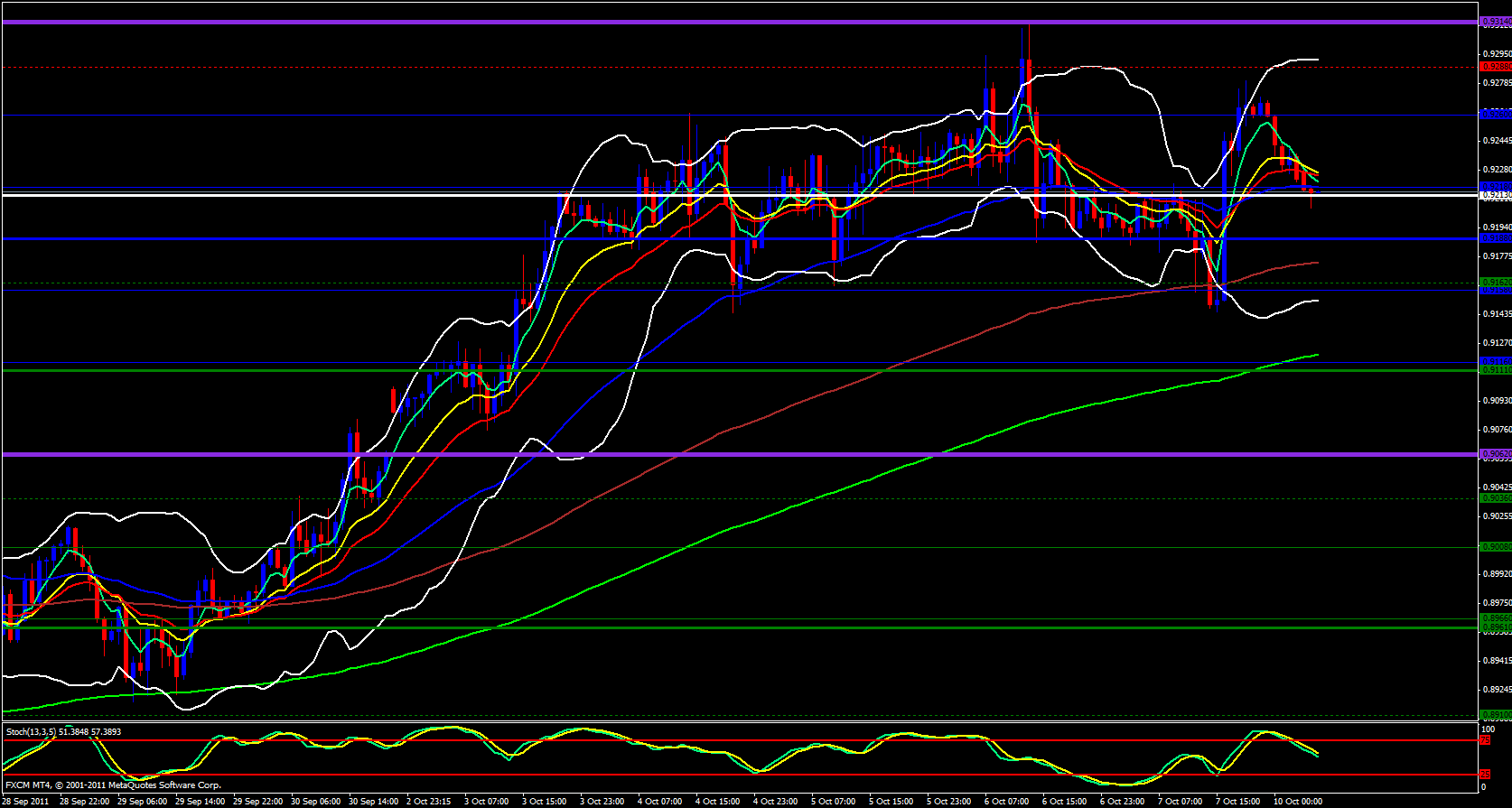Click the FXCM MT4 MetaQuotes copyright text

(x=113, y=785)
